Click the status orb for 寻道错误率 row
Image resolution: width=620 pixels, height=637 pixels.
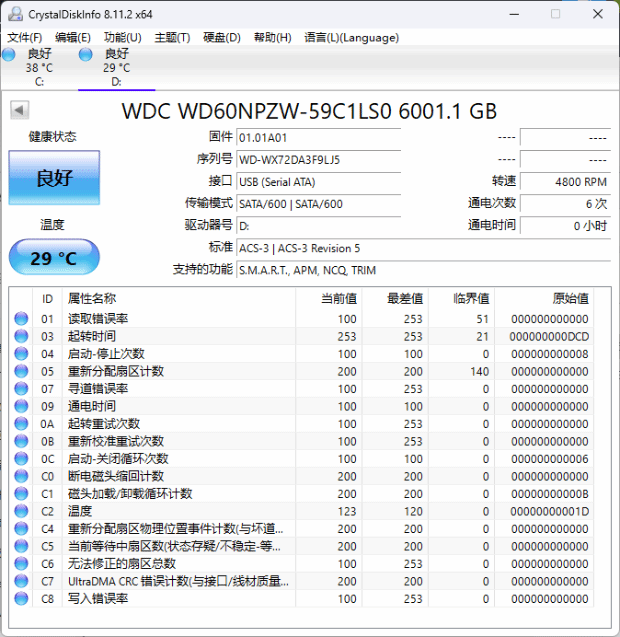(21, 389)
